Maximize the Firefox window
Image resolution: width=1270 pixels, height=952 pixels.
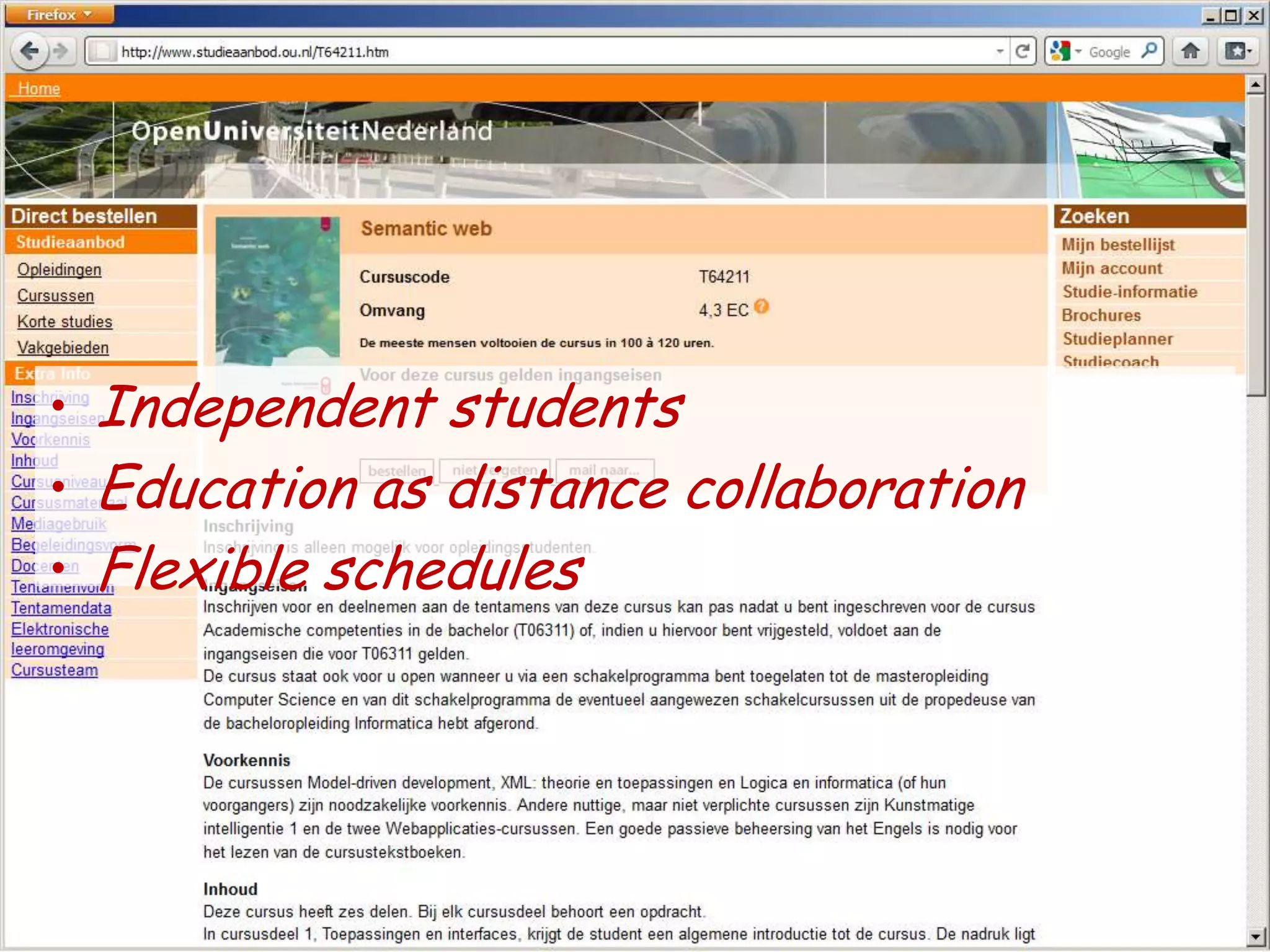[x=1232, y=15]
